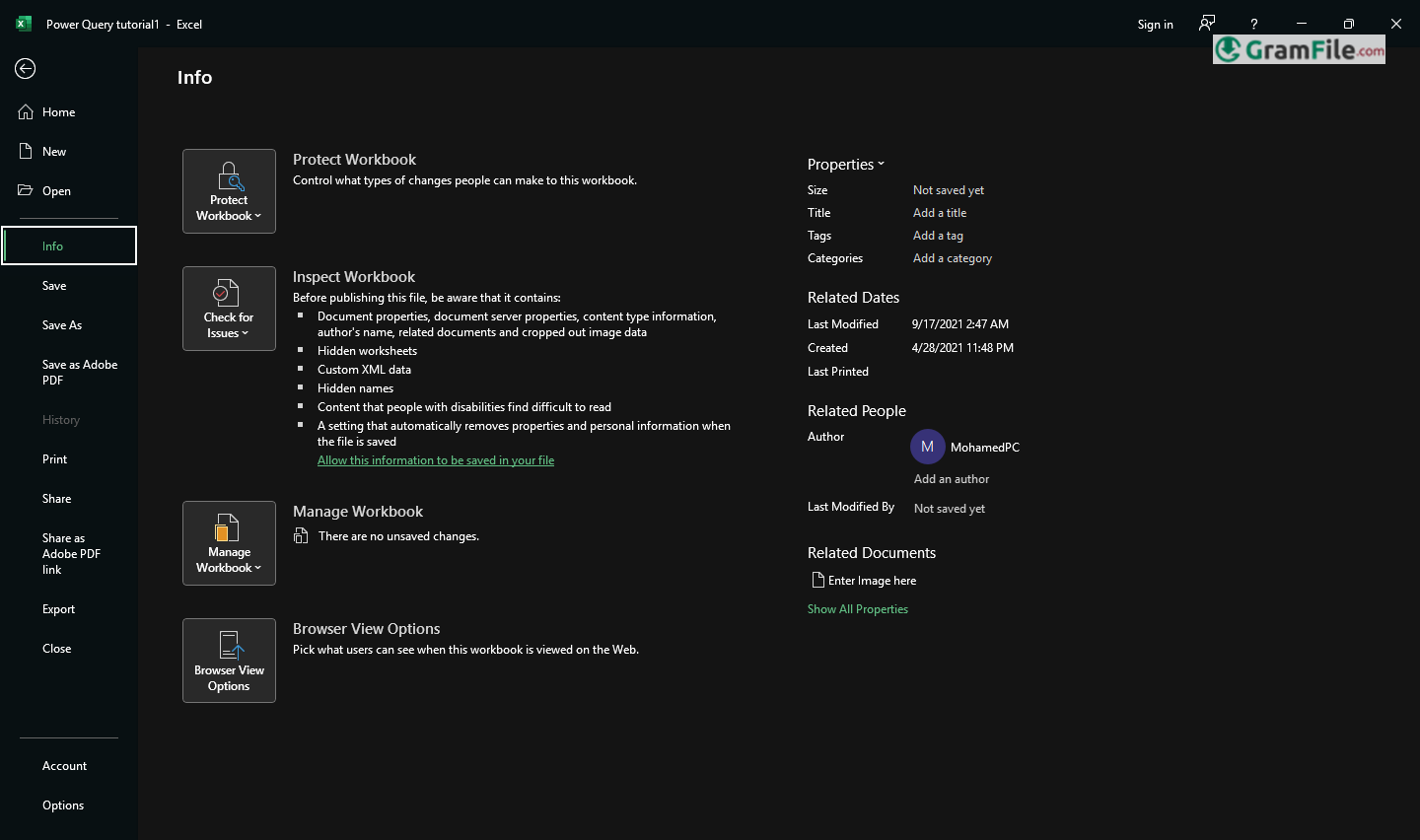Click the unsaved changes document icon
Viewport: 1420px width, 840px height.
pos(301,535)
